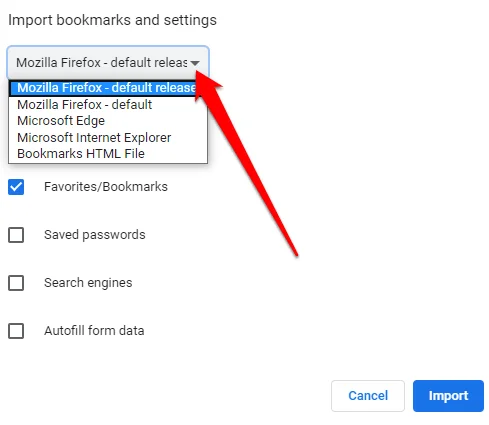Image resolution: width=489 pixels, height=425 pixels.
Task: Uncheck the Favorites/Bookmarks checkbox
Action: tap(16, 187)
